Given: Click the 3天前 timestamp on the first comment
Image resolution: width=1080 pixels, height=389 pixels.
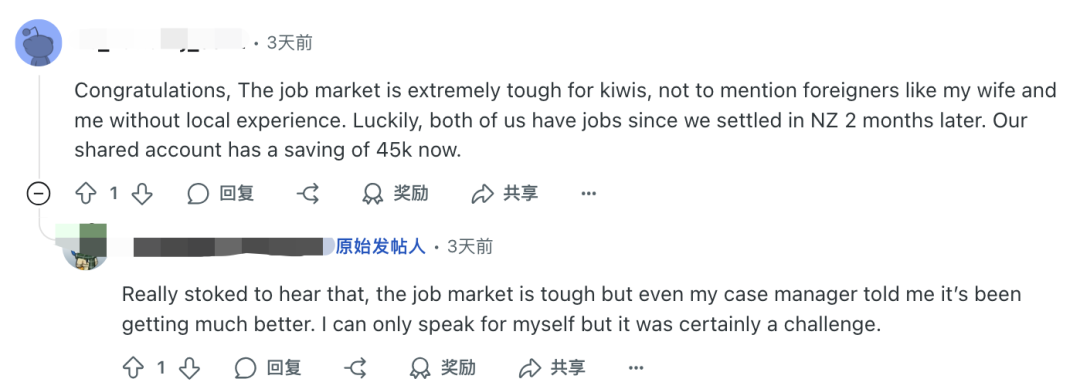Looking at the screenshot, I should [289, 43].
